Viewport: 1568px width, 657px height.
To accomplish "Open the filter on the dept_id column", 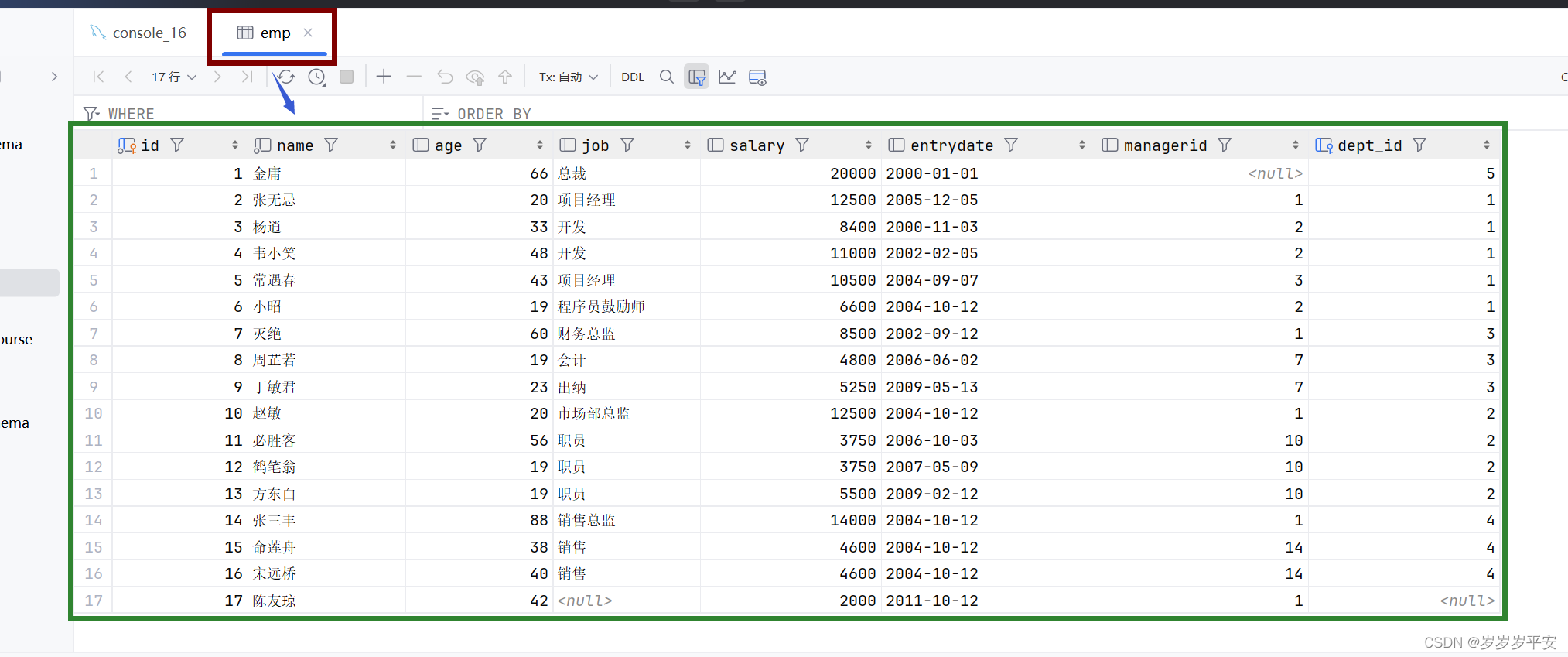I will coord(1419,145).
